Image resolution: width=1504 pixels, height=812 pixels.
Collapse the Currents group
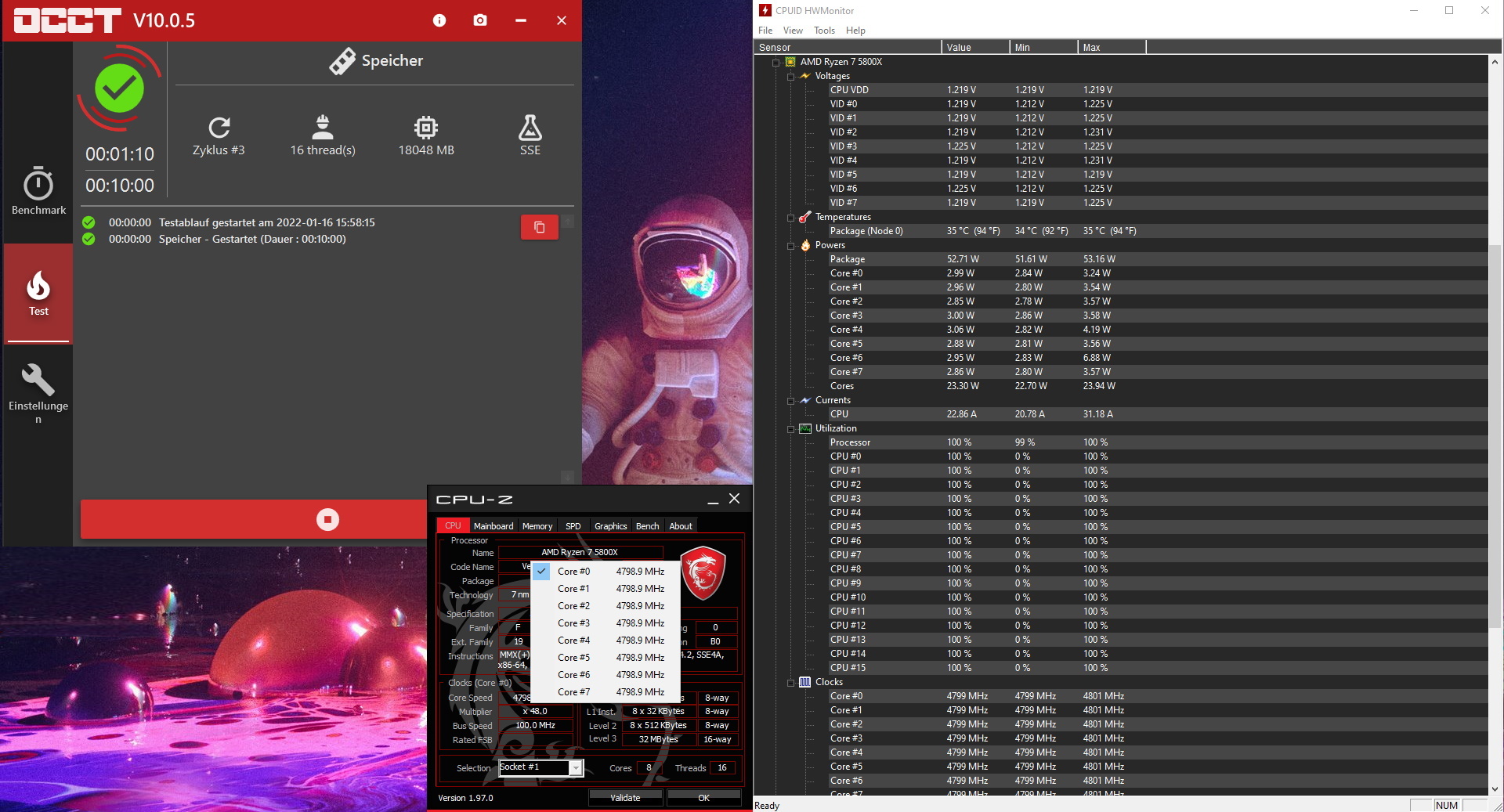point(790,400)
